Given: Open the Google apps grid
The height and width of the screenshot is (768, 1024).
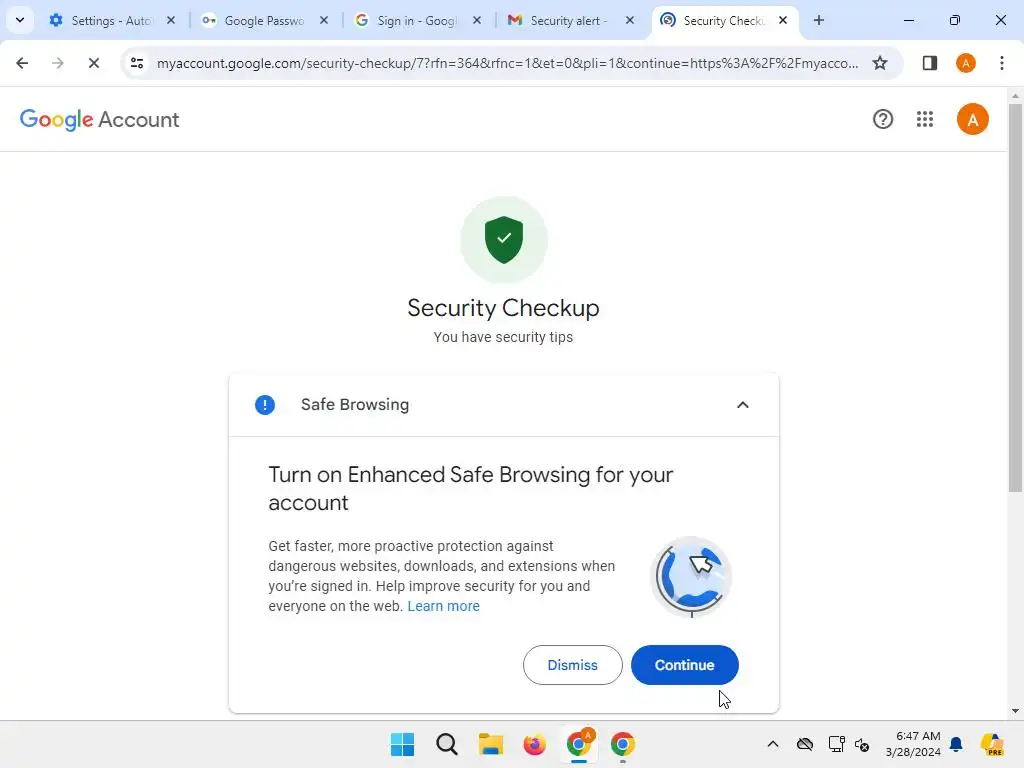Looking at the screenshot, I should 925,119.
